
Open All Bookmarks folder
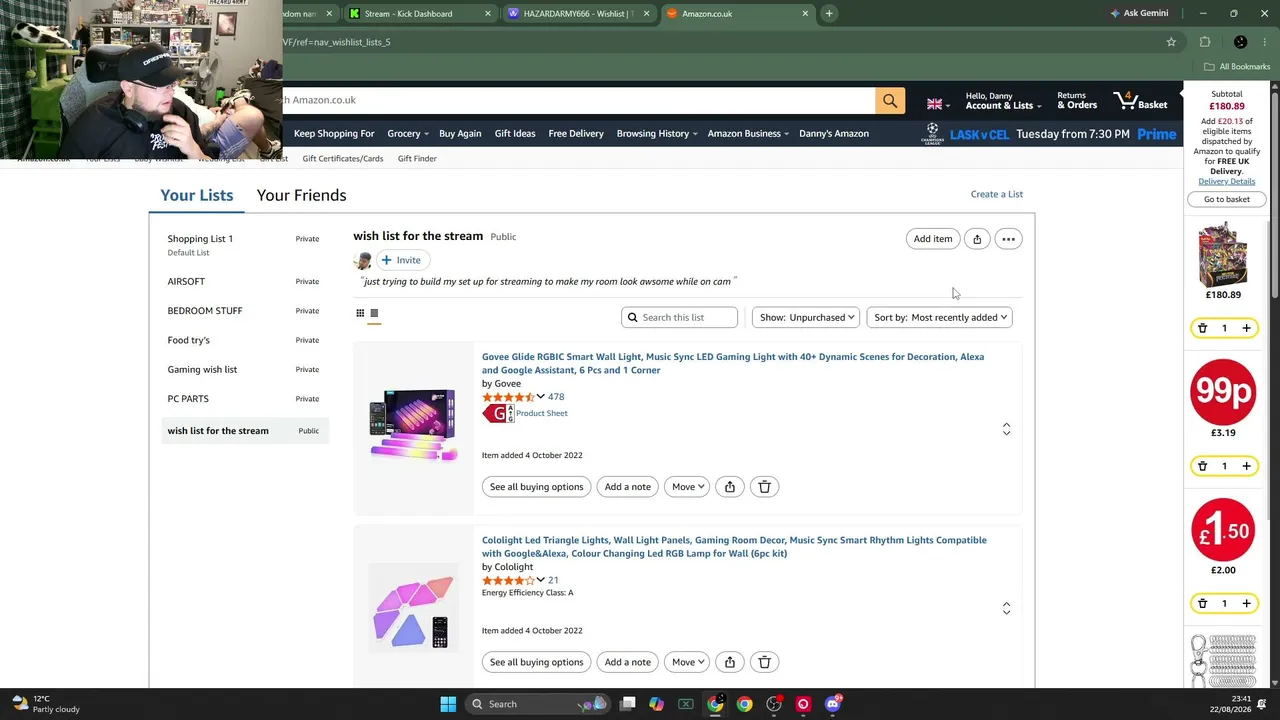click(x=1237, y=67)
